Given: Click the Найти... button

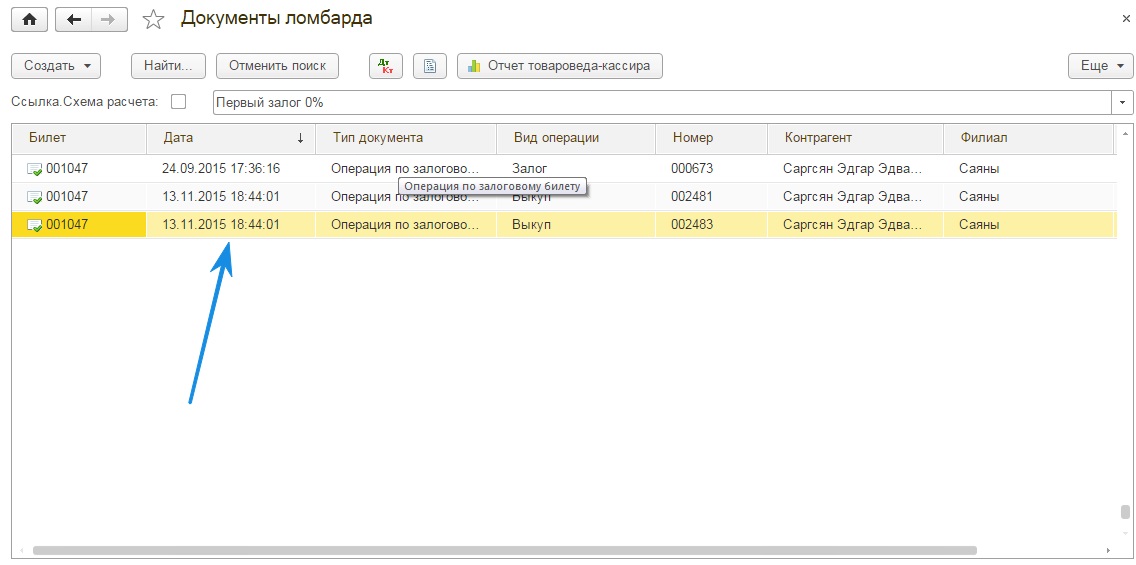Looking at the screenshot, I should [x=168, y=66].
